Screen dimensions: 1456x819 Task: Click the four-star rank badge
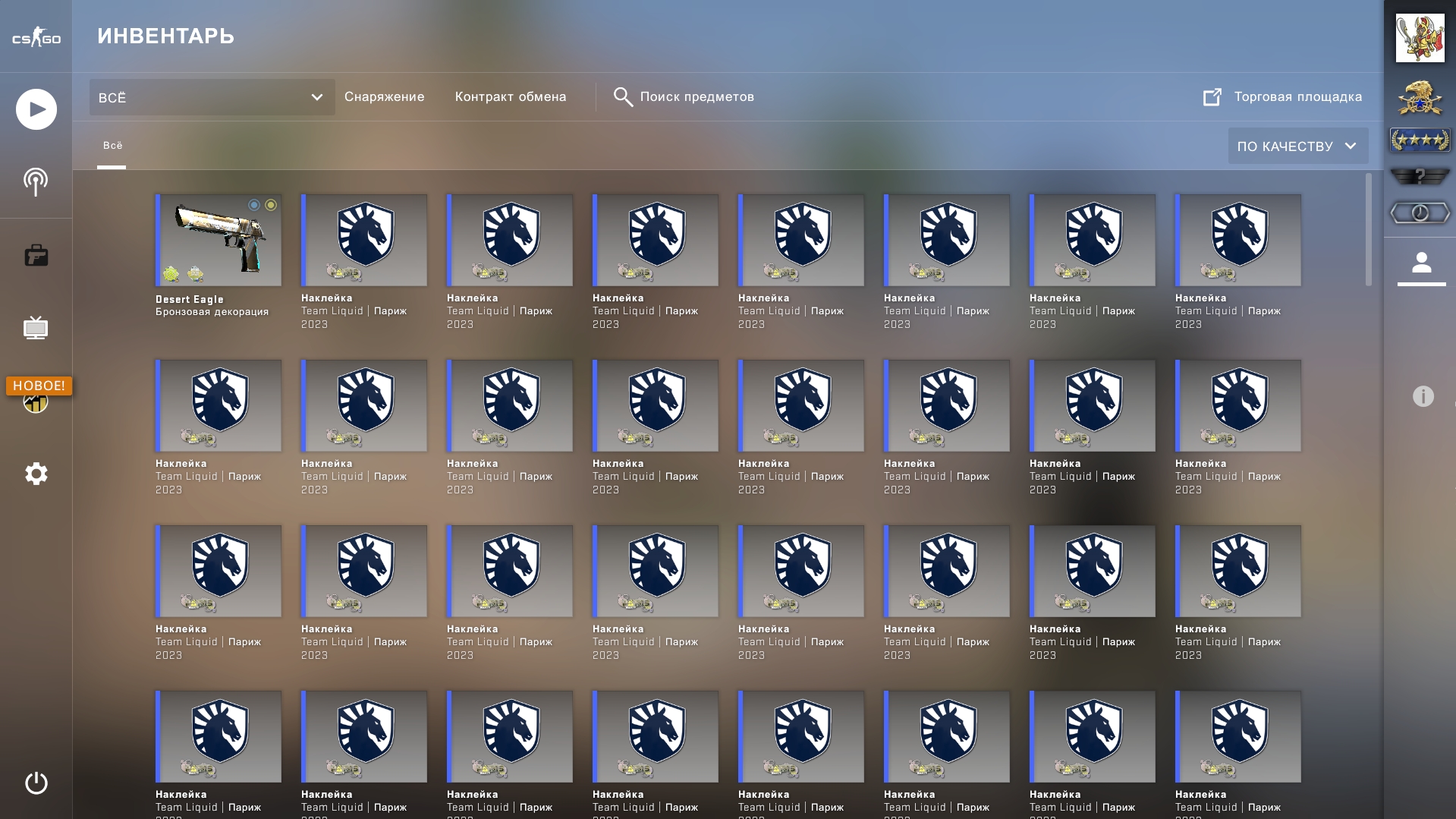1420,140
